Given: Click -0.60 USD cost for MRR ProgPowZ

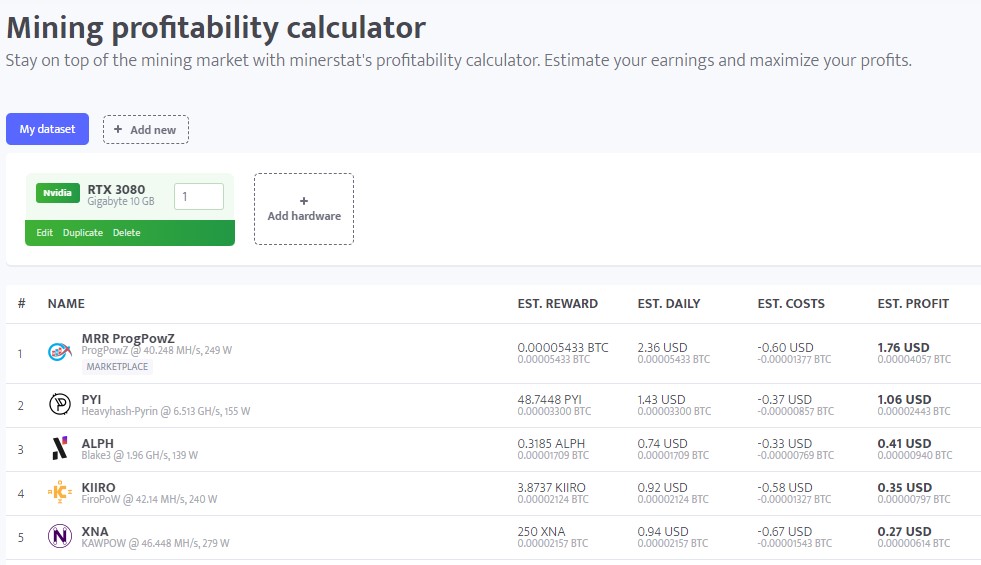Looking at the screenshot, I should coord(785,347).
